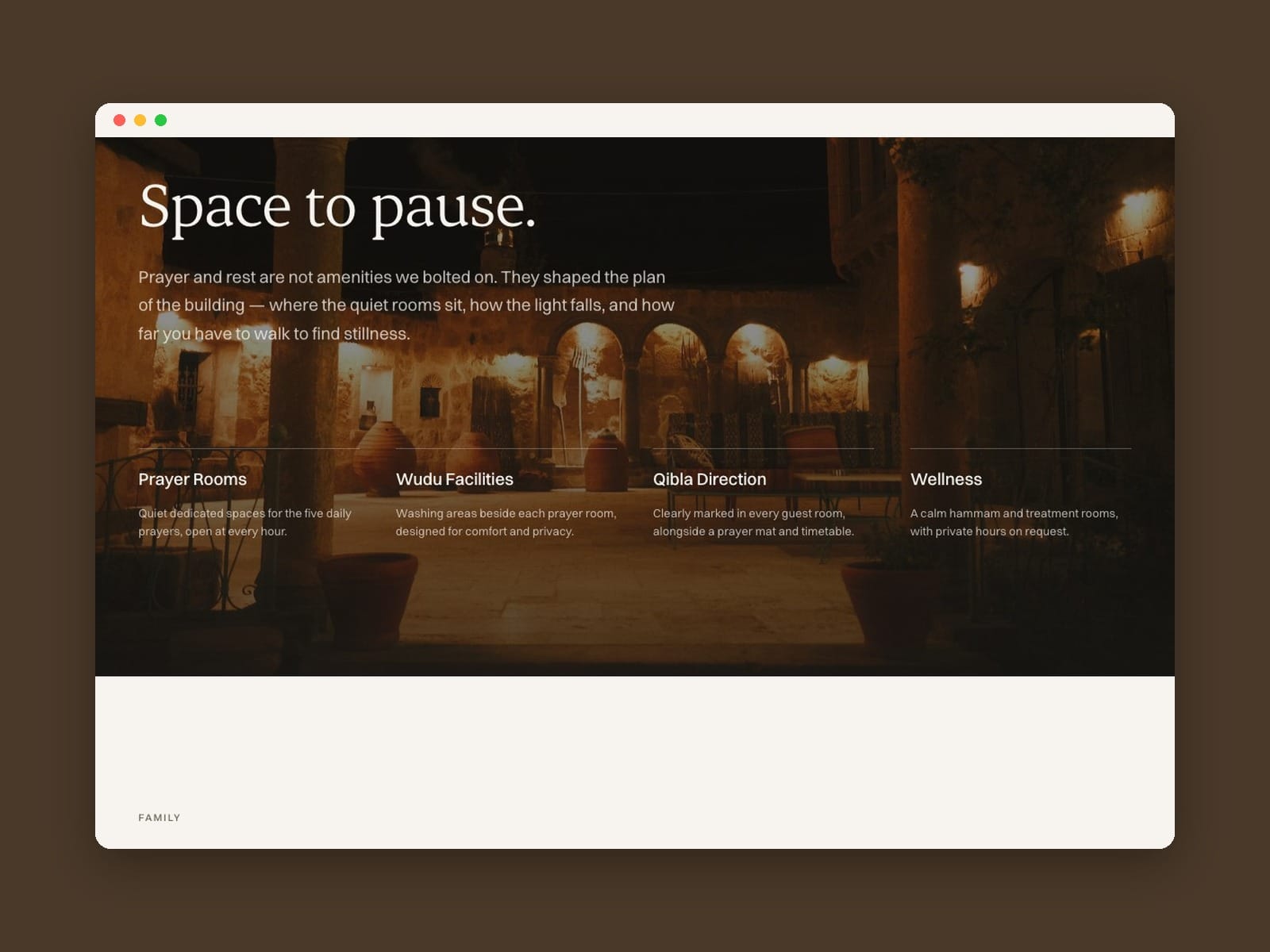Open the Prayer Rooms feature heading
Image resolution: width=1270 pixels, height=952 pixels.
coord(193,479)
